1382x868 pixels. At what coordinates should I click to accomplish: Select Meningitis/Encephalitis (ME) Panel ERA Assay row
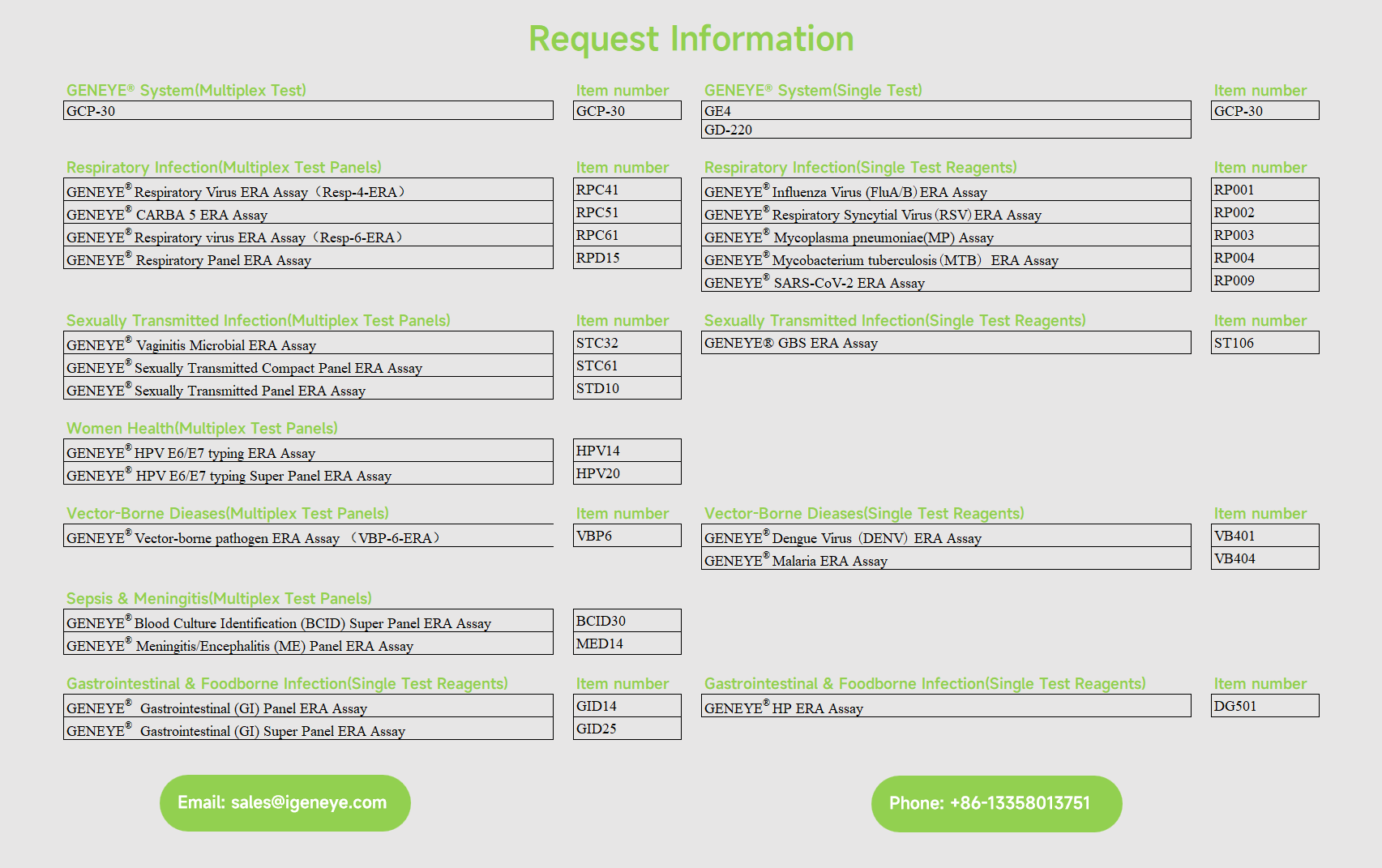(308, 644)
